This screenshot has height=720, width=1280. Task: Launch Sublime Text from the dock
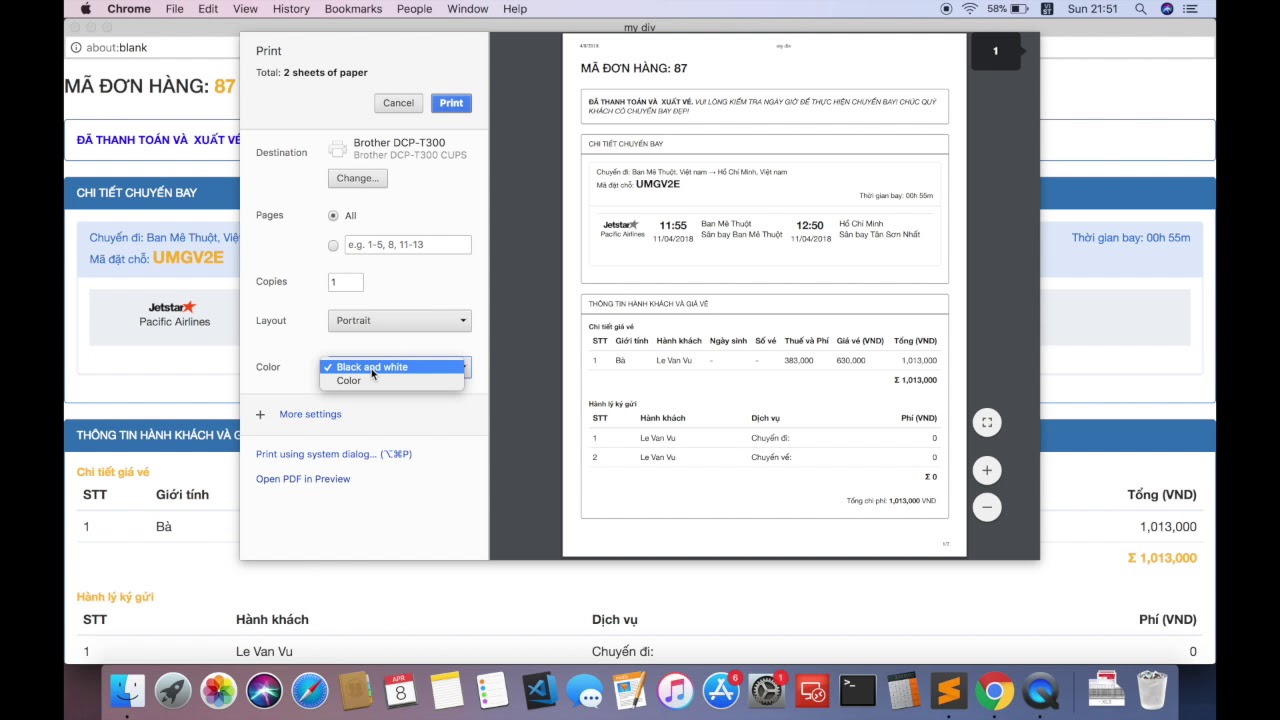[949, 690]
